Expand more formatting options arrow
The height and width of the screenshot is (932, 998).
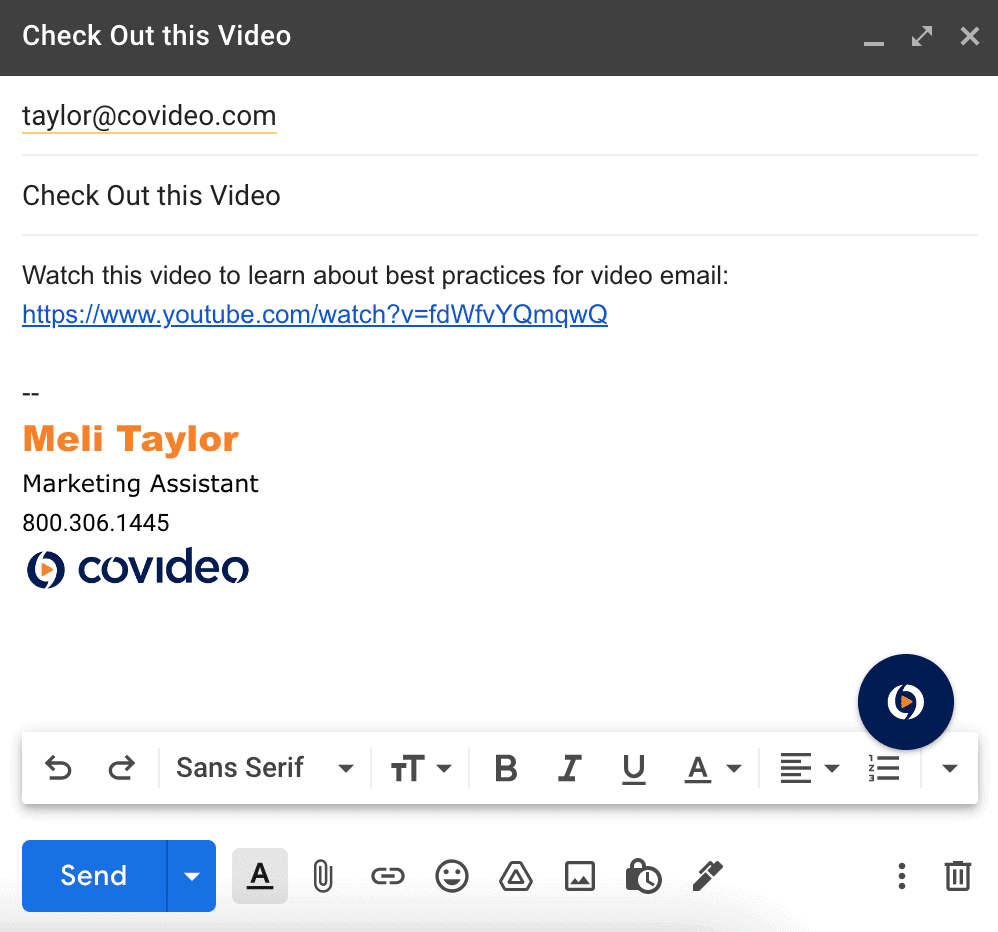pyautogui.click(x=950, y=768)
